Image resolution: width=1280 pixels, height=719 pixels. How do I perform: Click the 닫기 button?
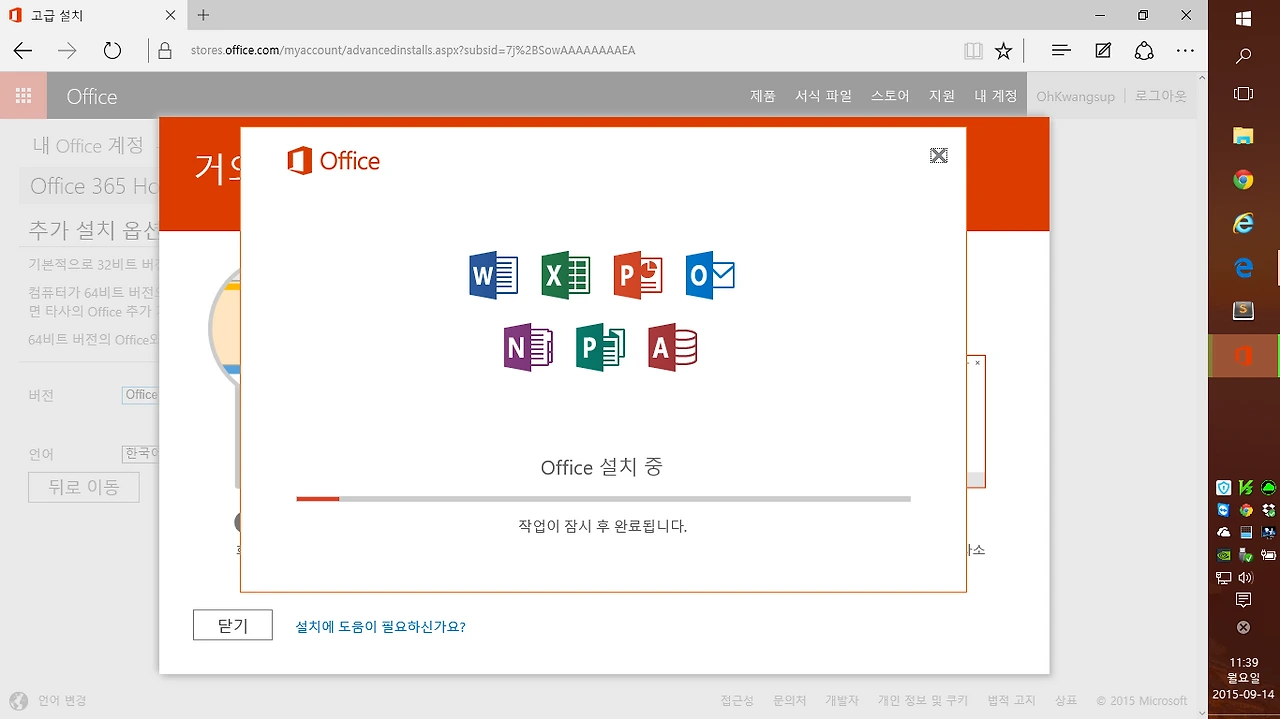click(232, 625)
